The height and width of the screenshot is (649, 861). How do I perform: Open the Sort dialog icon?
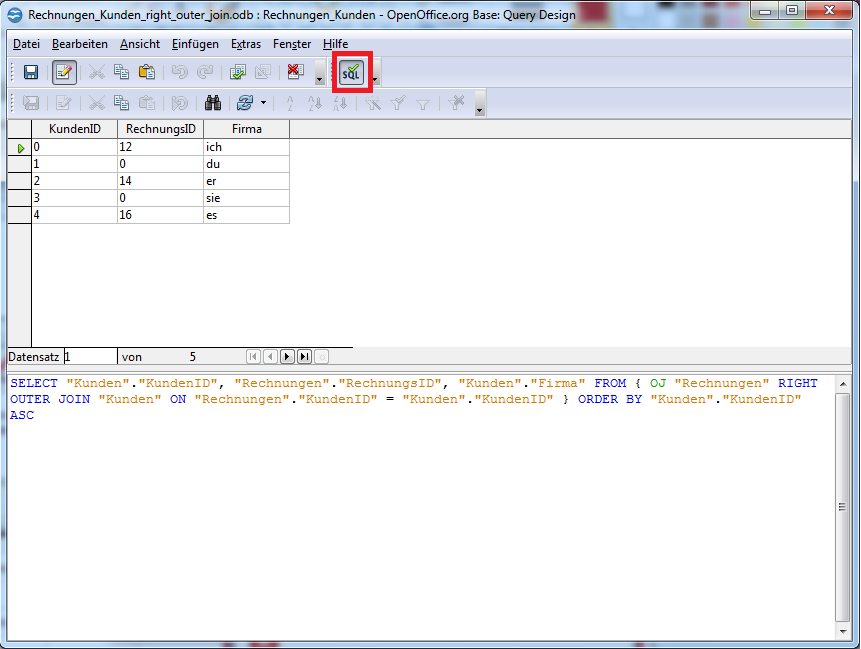click(290, 103)
